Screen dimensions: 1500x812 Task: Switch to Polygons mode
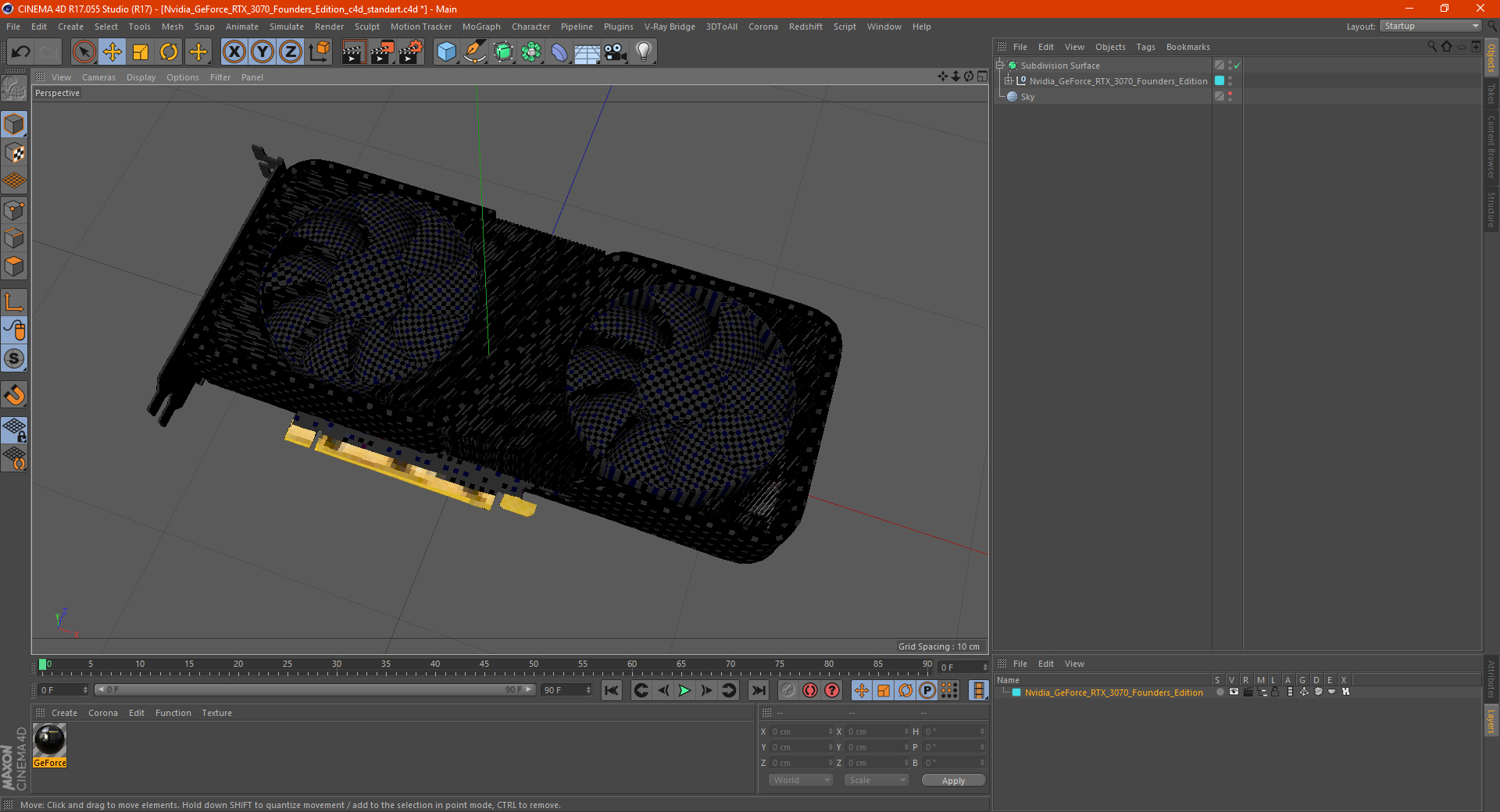(15, 266)
